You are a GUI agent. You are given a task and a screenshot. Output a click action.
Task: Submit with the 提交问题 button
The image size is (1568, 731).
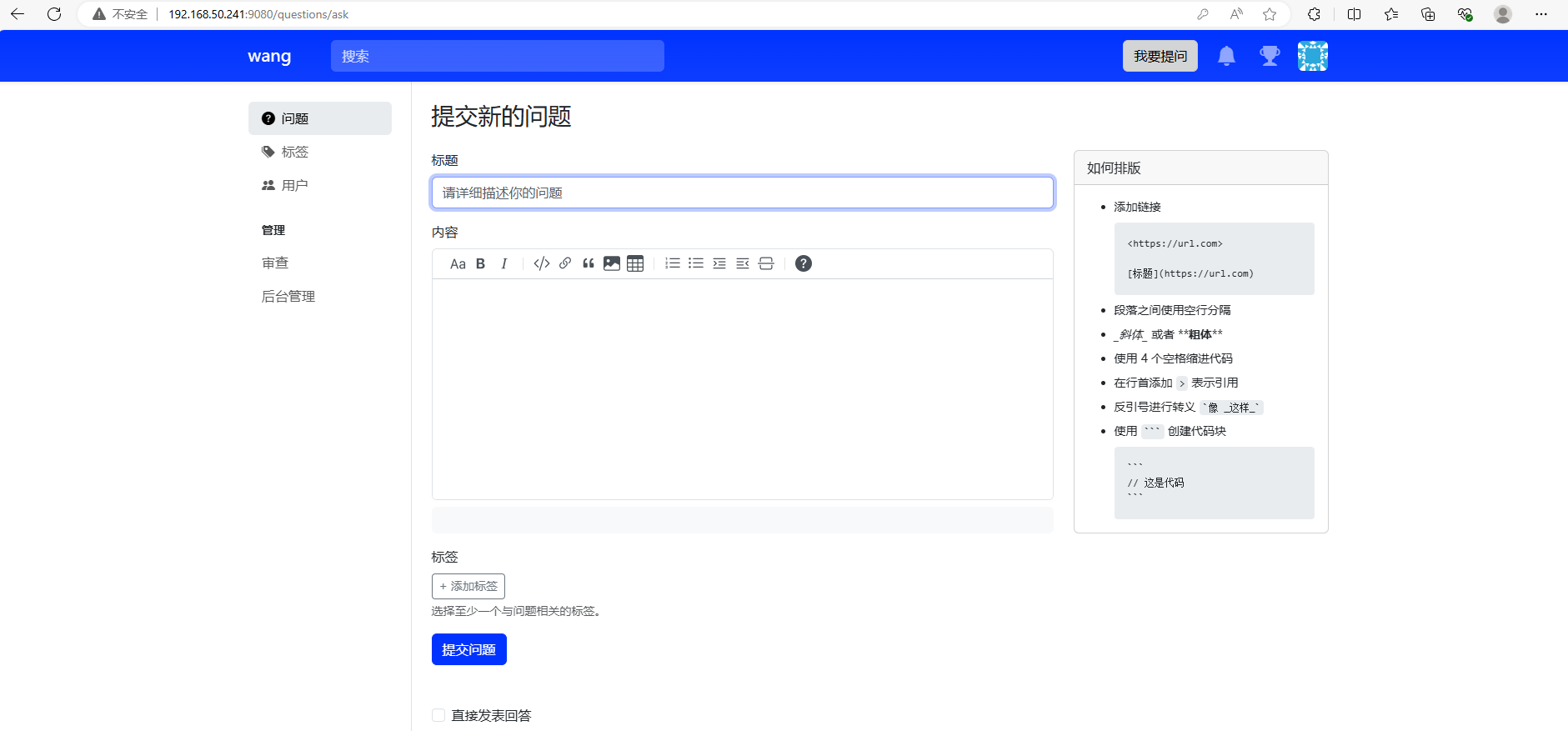pyautogui.click(x=469, y=649)
